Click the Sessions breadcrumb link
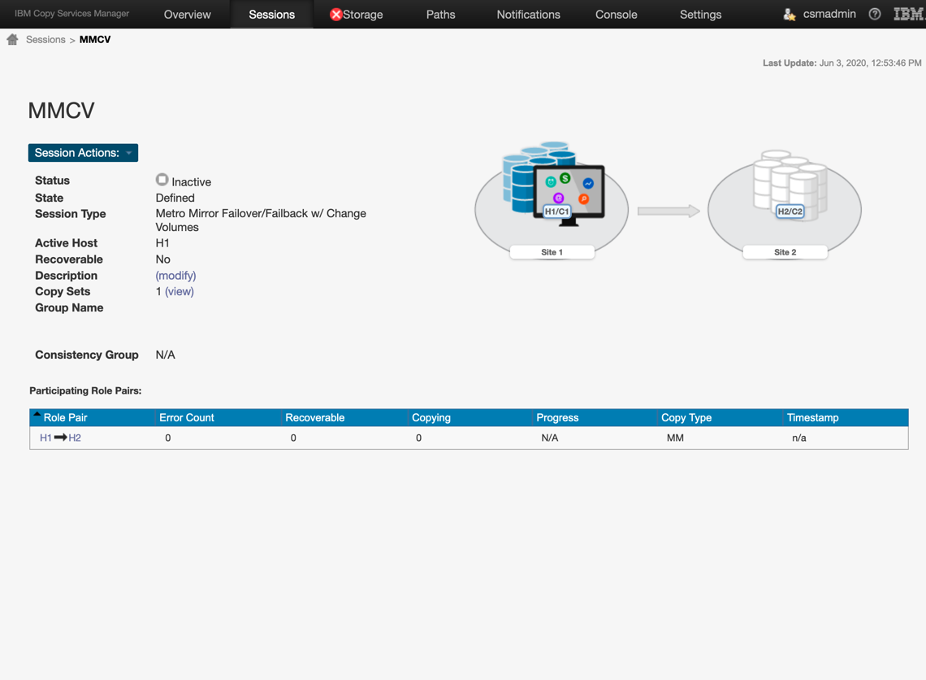The image size is (926, 680). click(x=45, y=40)
